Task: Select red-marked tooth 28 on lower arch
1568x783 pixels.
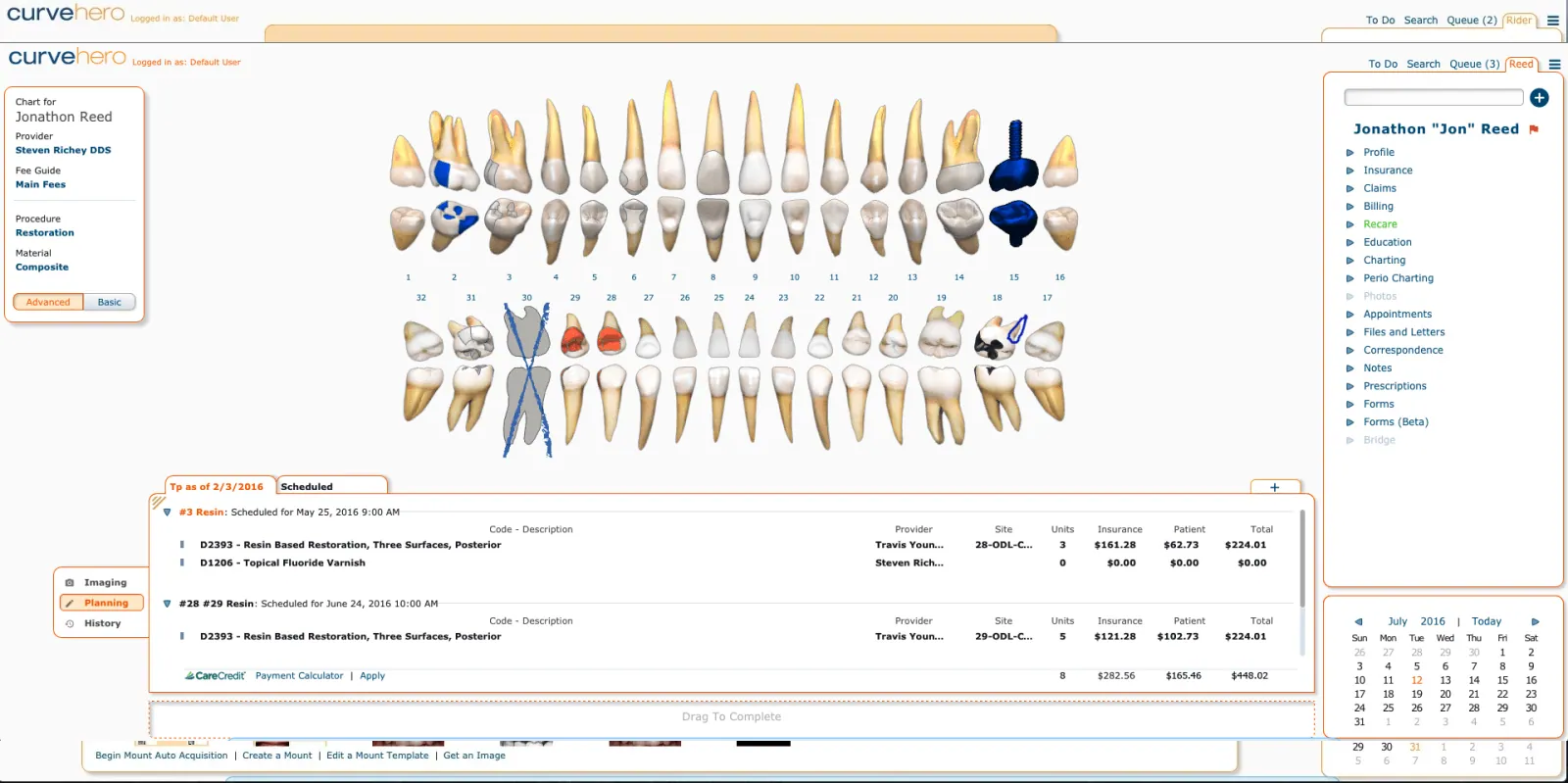Action: (x=611, y=335)
